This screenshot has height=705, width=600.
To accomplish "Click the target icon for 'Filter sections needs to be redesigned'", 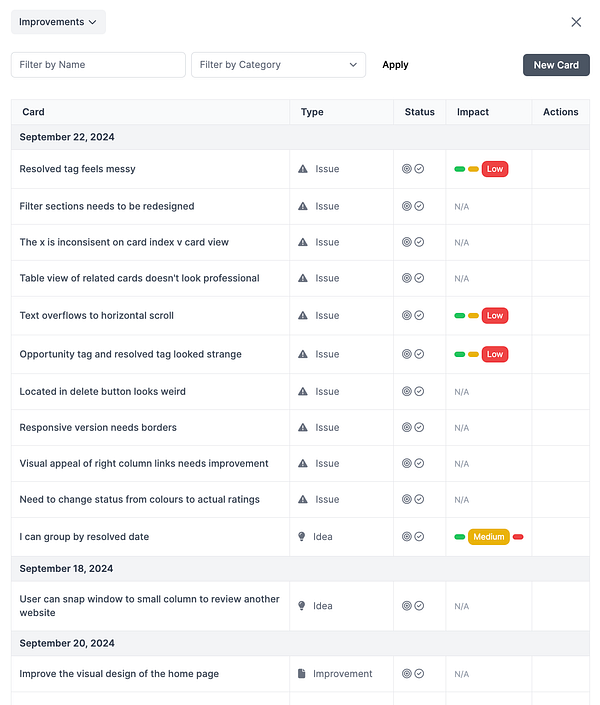I will tap(407, 206).
